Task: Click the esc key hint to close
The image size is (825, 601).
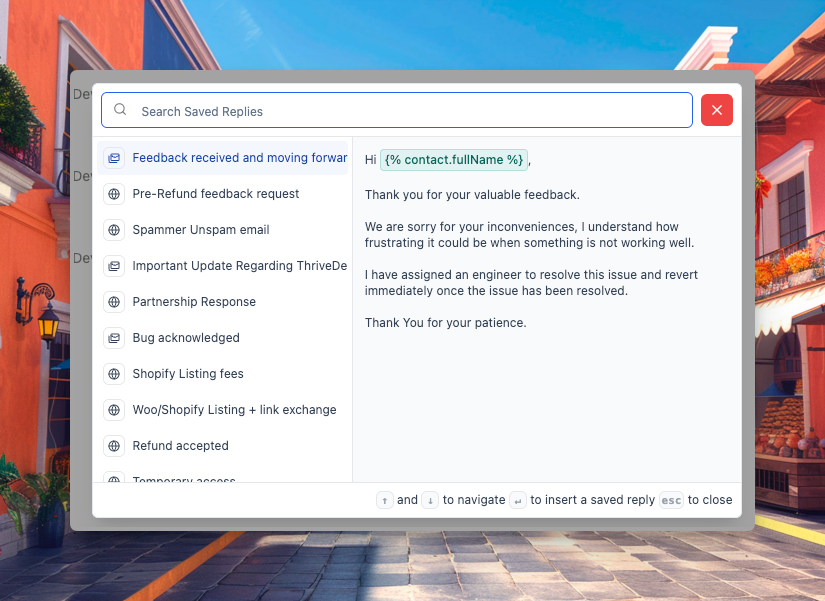Action: 671,500
